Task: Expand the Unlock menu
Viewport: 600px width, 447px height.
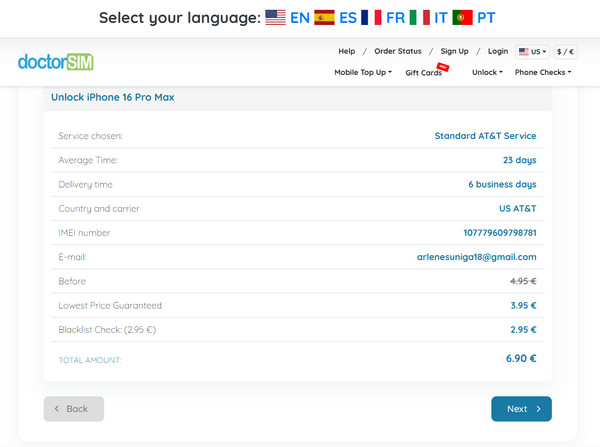Action: click(487, 72)
